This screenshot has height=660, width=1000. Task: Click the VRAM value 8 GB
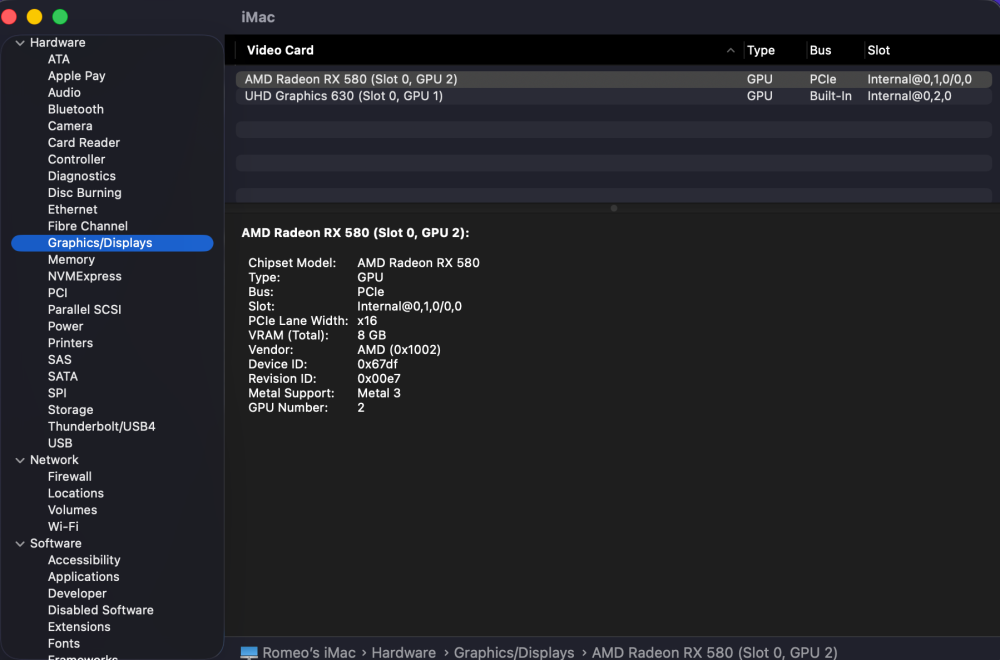(371, 335)
